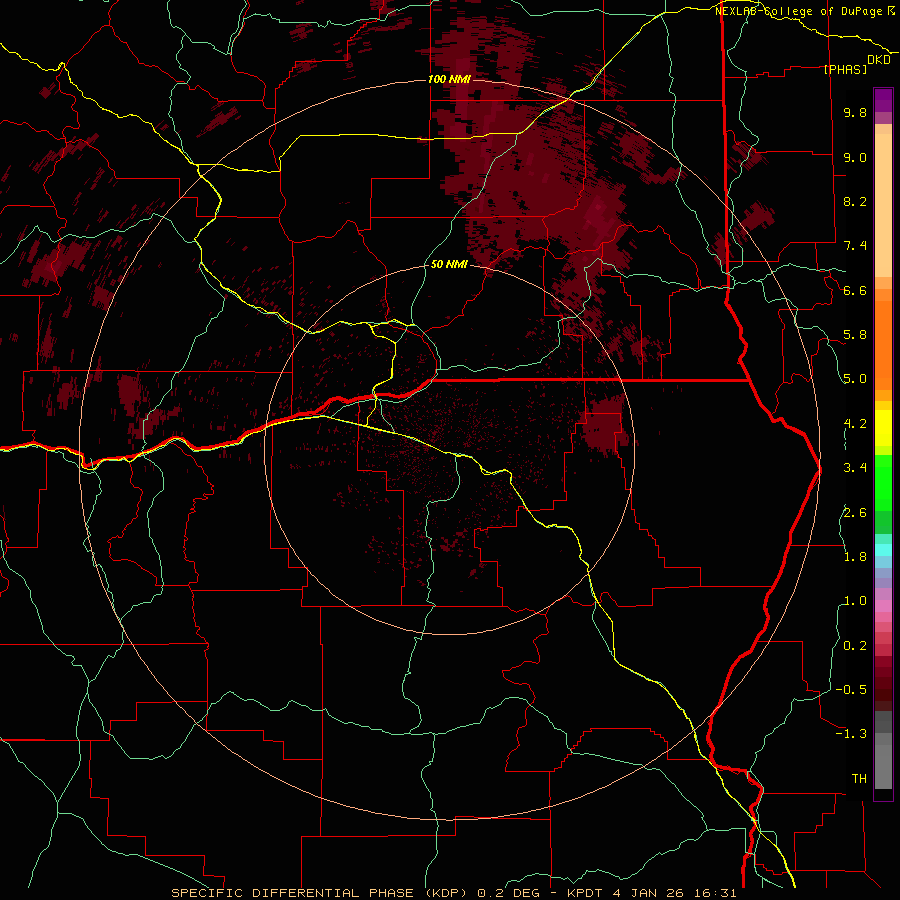Click the 2.6 scale value
Image resolution: width=900 pixels, height=900 pixels.
point(855,513)
